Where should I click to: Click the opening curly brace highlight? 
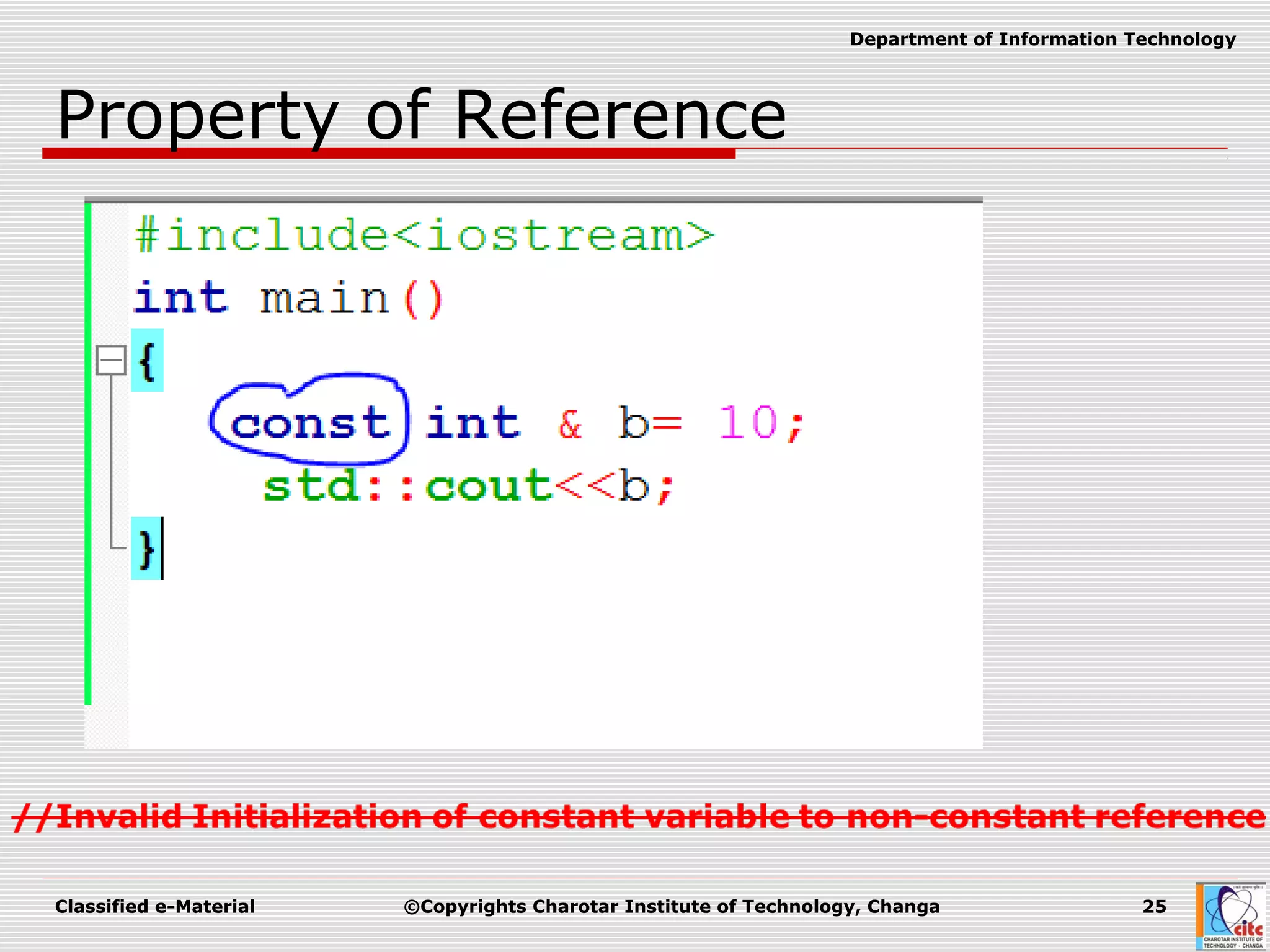(147, 361)
